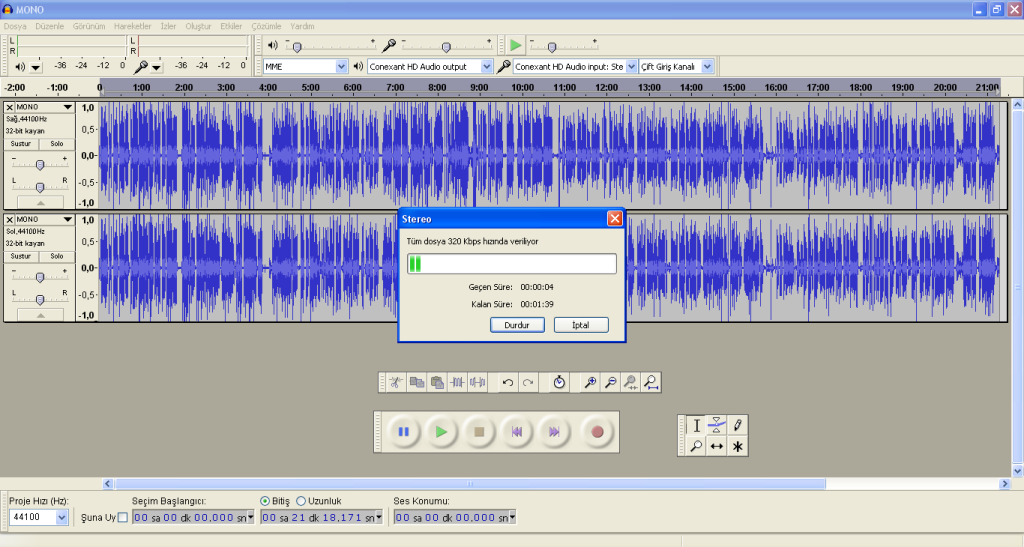Screen dimensions: 1024x547
Task: Open the Etkiler menu
Action: point(231,27)
